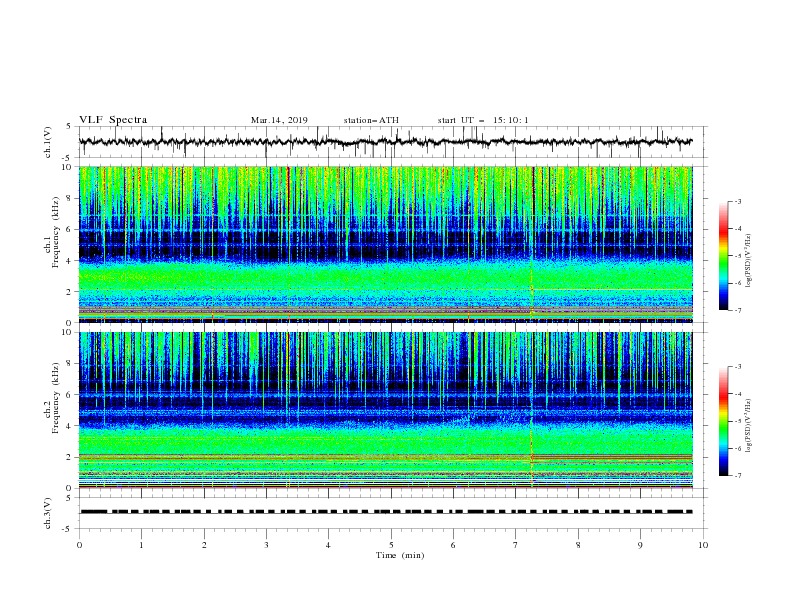Click the log(PSD) label beside the ch.2 colorbar

[x=749, y=425]
